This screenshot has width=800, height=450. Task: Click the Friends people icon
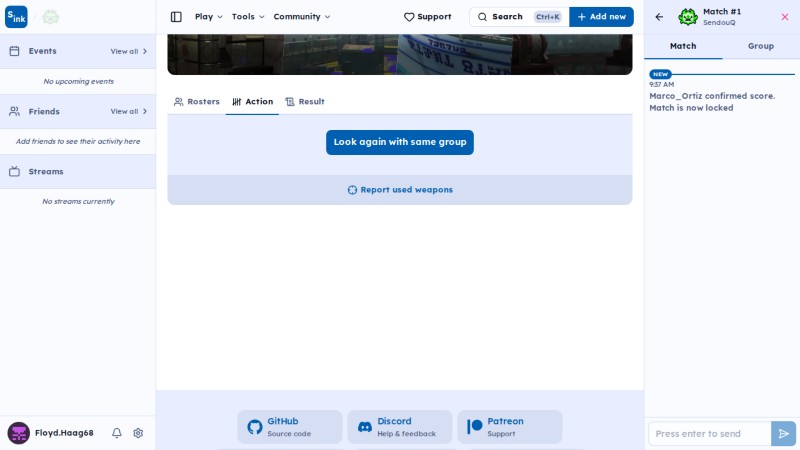coord(14,111)
